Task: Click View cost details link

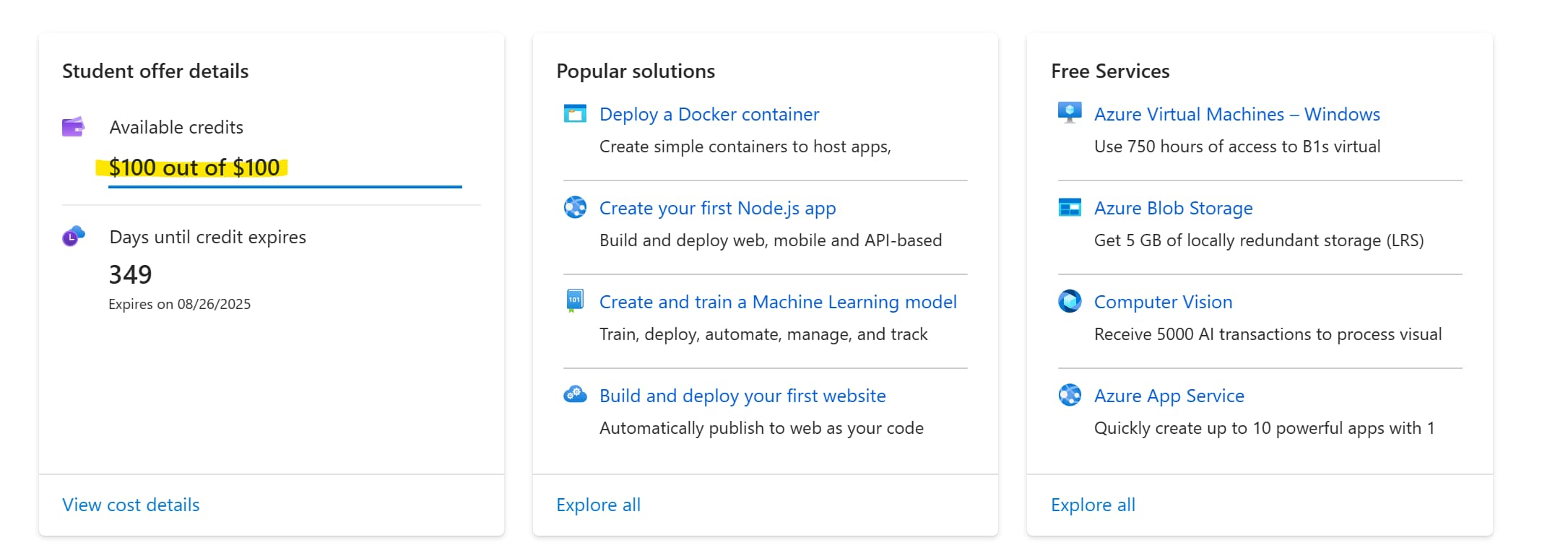Action: [131, 505]
